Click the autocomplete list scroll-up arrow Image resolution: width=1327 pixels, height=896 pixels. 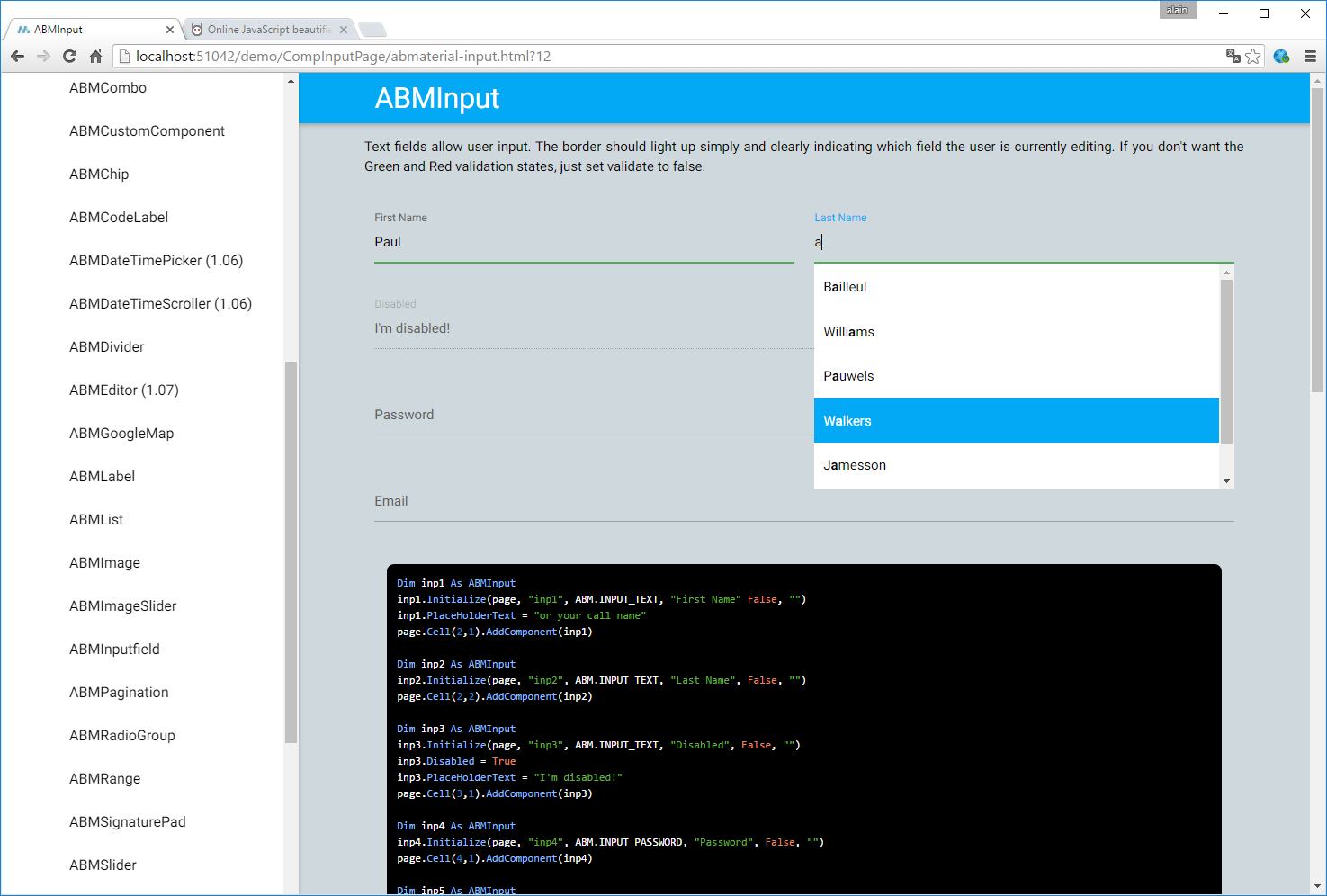pos(1226,272)
